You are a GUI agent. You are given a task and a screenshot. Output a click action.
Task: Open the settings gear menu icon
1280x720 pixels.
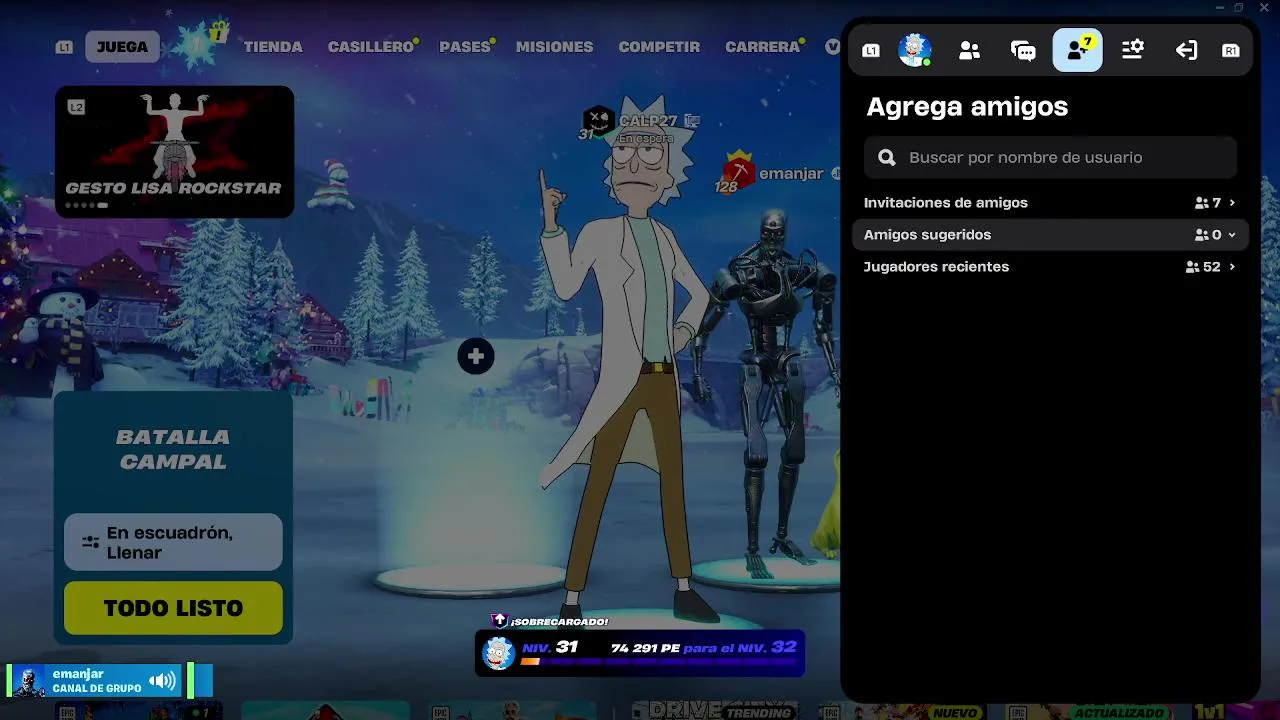point(1132,50)
